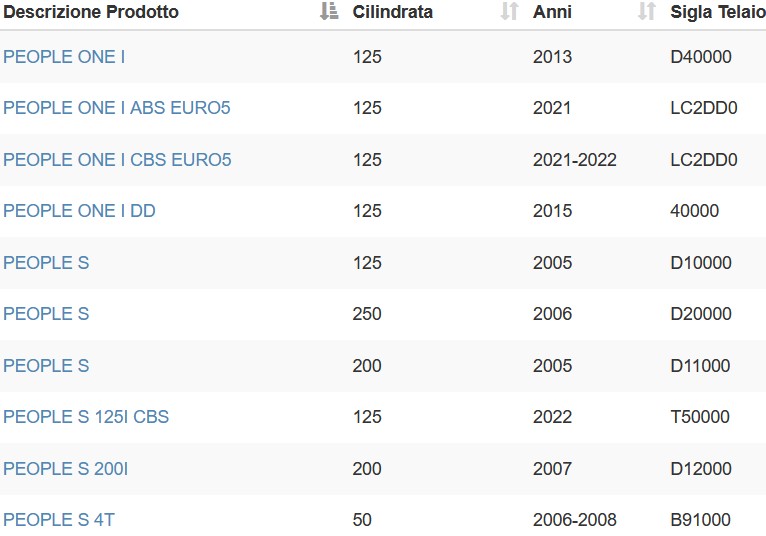Click the Cilindrata column sort arrows
766x536 pixels.
click(x=510, y=11)
